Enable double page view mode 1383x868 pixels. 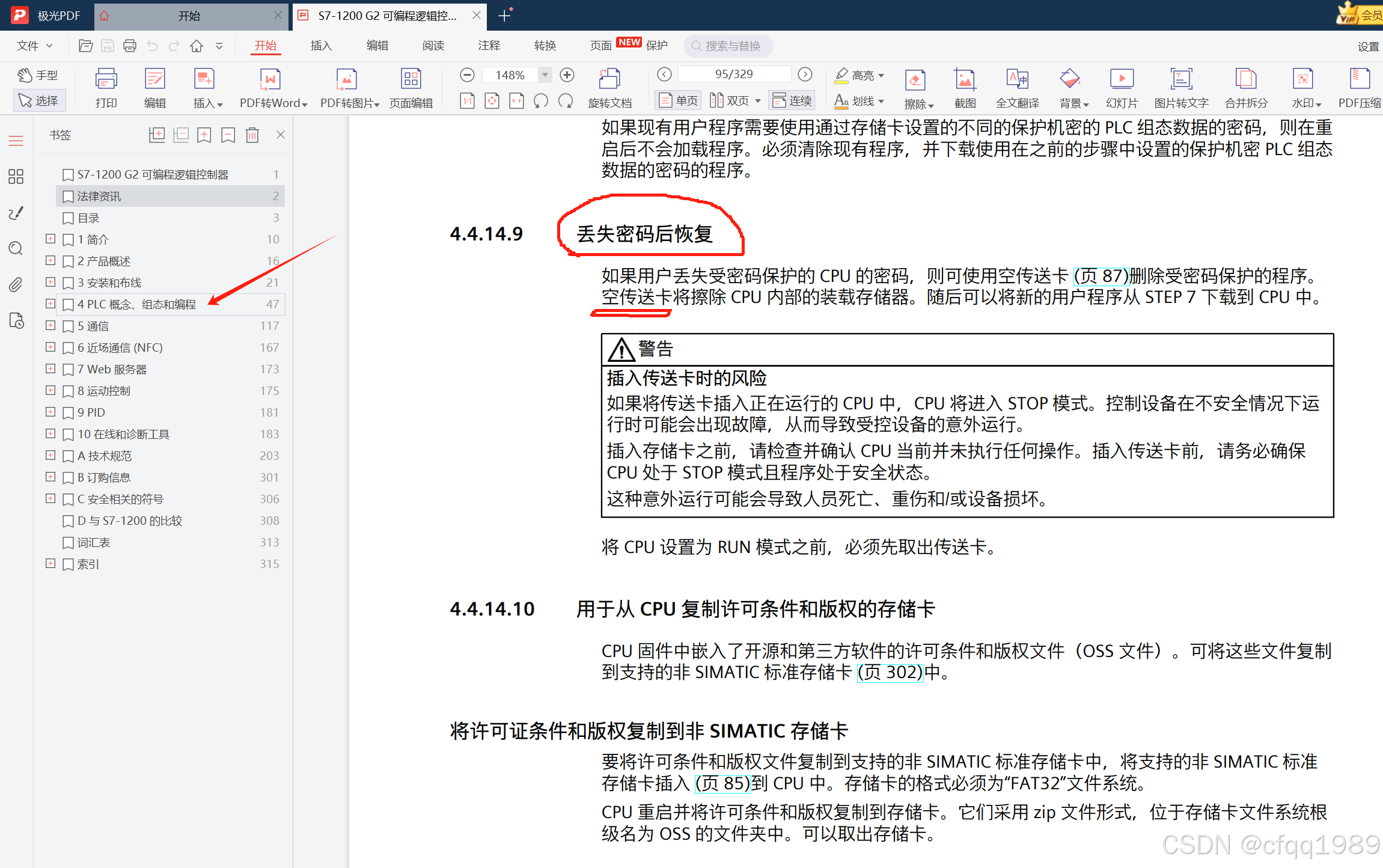point(730,100)
